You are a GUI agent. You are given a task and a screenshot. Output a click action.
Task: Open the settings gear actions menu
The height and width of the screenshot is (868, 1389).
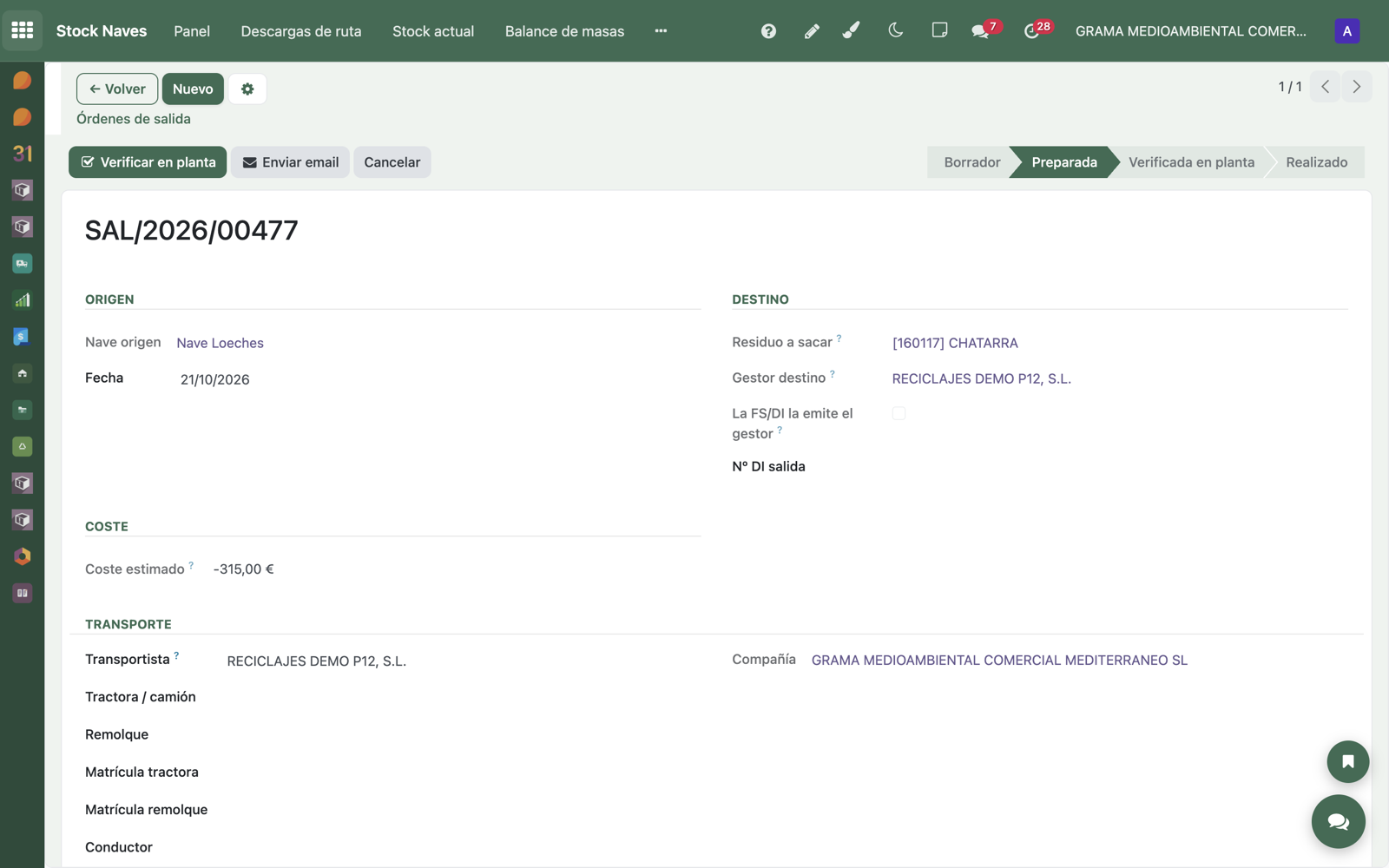(247, 89)
